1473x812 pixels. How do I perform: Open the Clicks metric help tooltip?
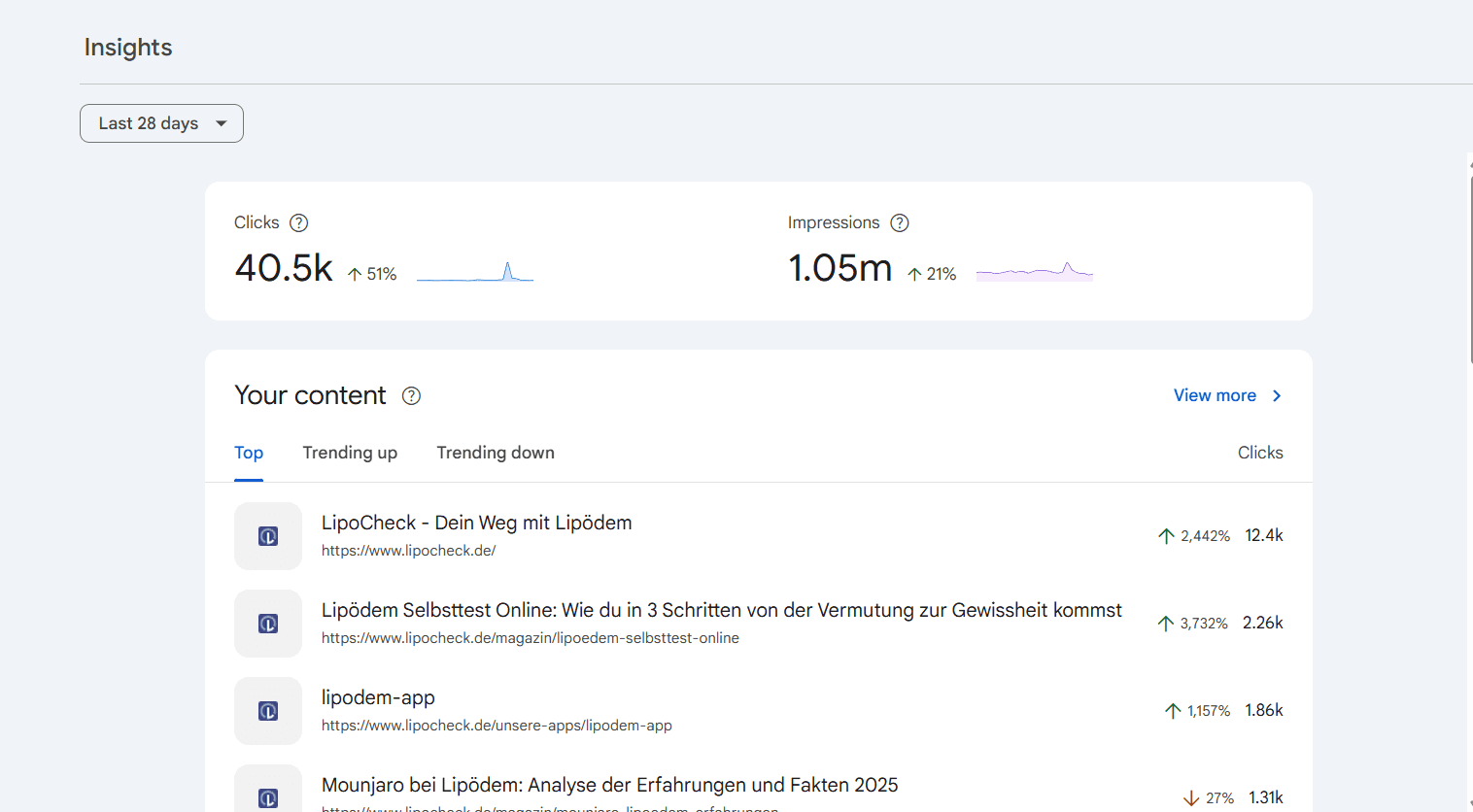[x=298, y=222]
